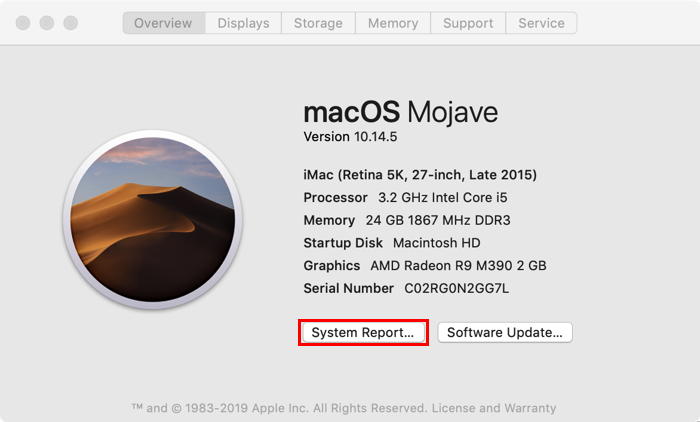Open the Support tab
Viewport: 700px width, 422px height.
[x=468, y=23]
